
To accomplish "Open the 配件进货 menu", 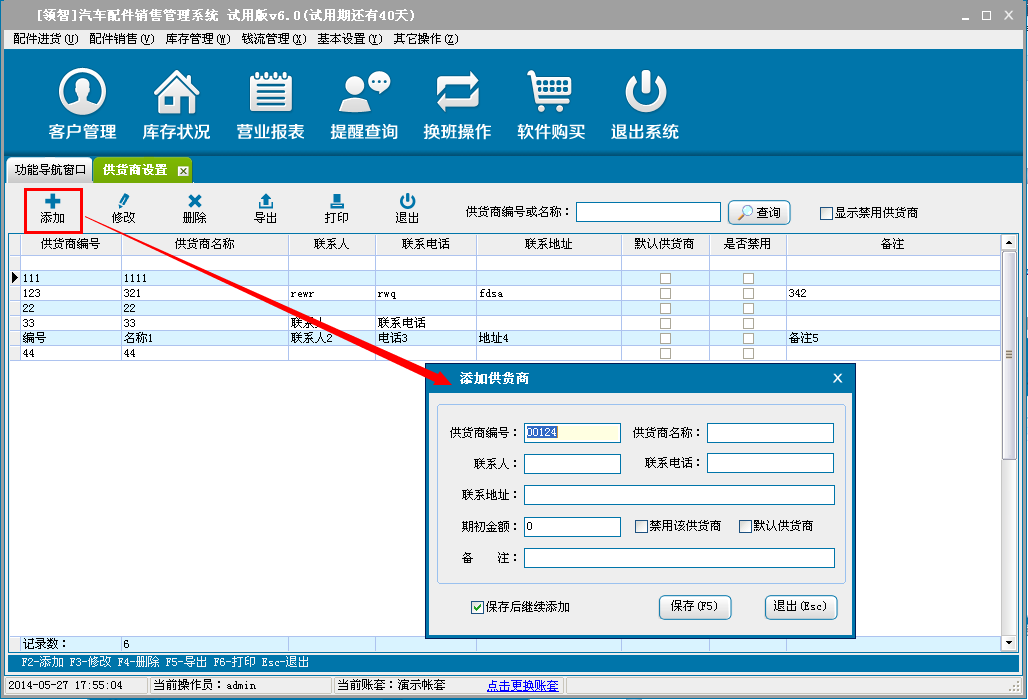I will point(44,39).
